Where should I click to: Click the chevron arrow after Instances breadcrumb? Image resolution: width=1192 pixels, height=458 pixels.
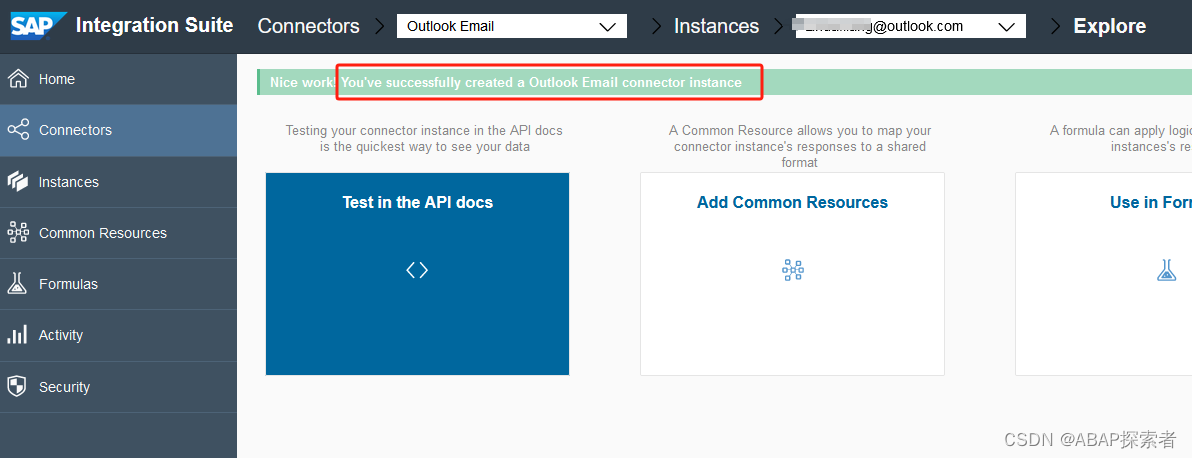point(778,26)
